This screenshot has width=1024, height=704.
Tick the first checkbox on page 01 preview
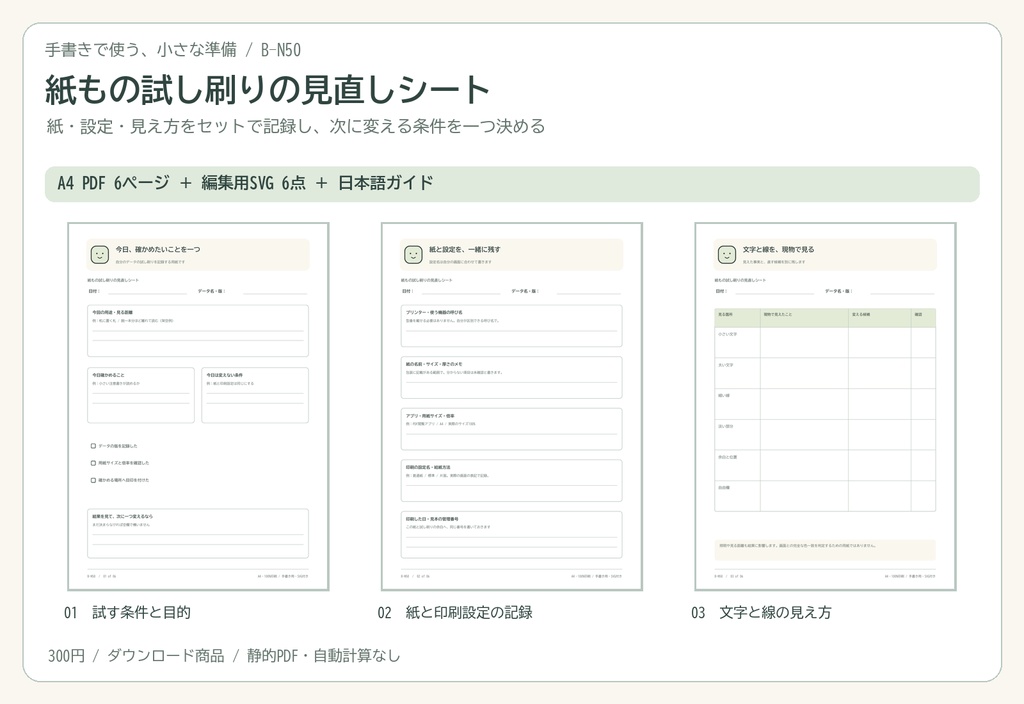pyautogui.click(x=93, y=446)
